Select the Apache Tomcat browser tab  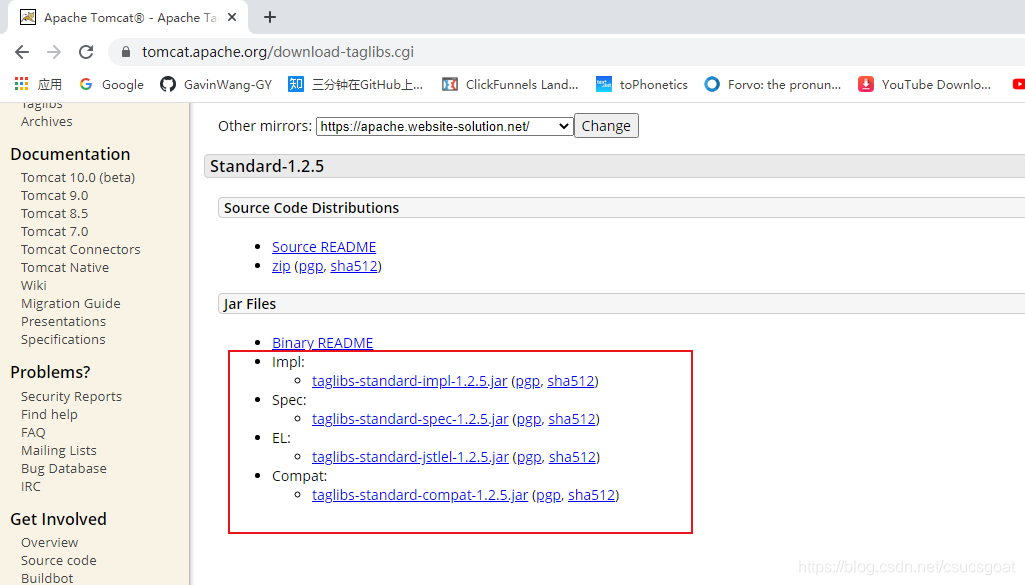128,18
